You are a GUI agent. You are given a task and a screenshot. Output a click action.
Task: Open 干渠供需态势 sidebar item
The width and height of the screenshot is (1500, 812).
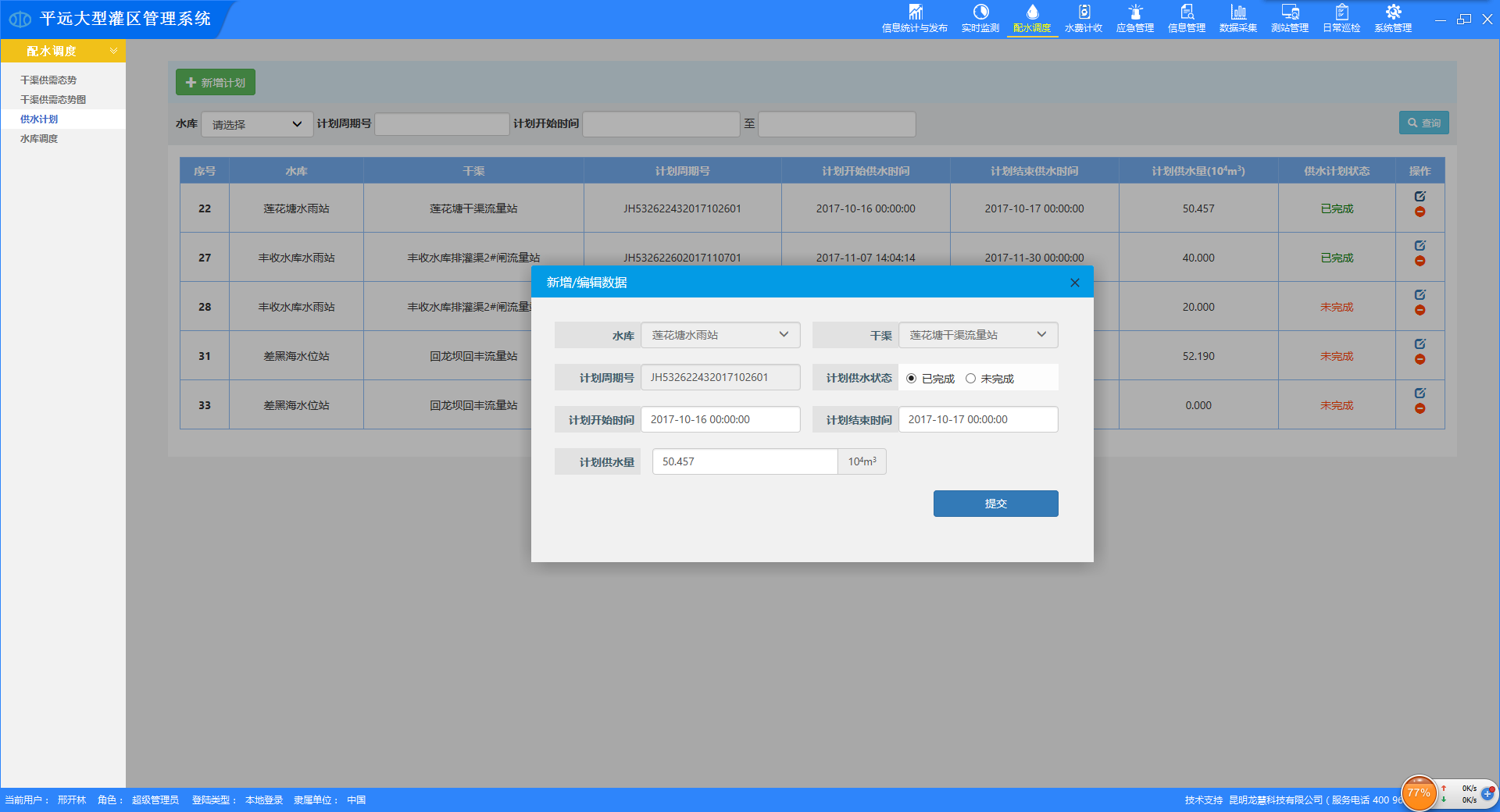pos(48,80)
